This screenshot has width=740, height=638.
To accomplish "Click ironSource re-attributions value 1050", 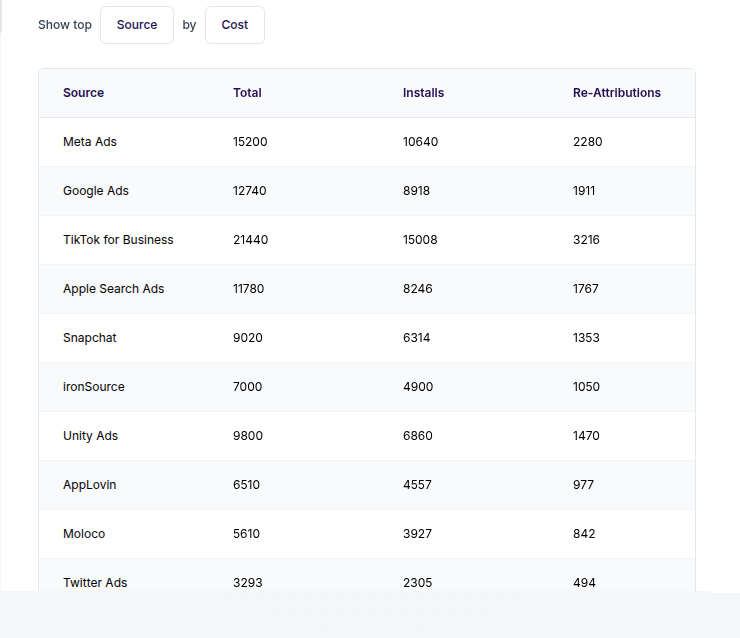I will pos(586,387).
